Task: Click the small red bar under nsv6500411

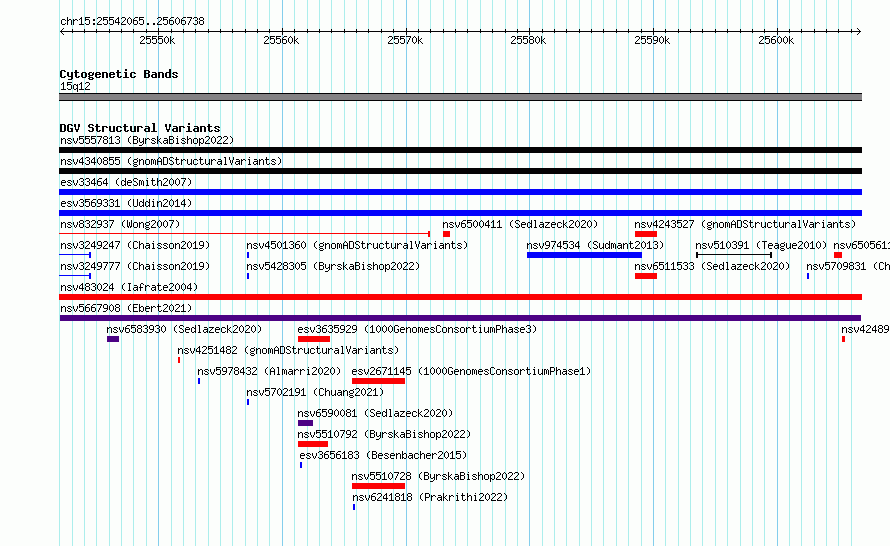Action: 447,234
